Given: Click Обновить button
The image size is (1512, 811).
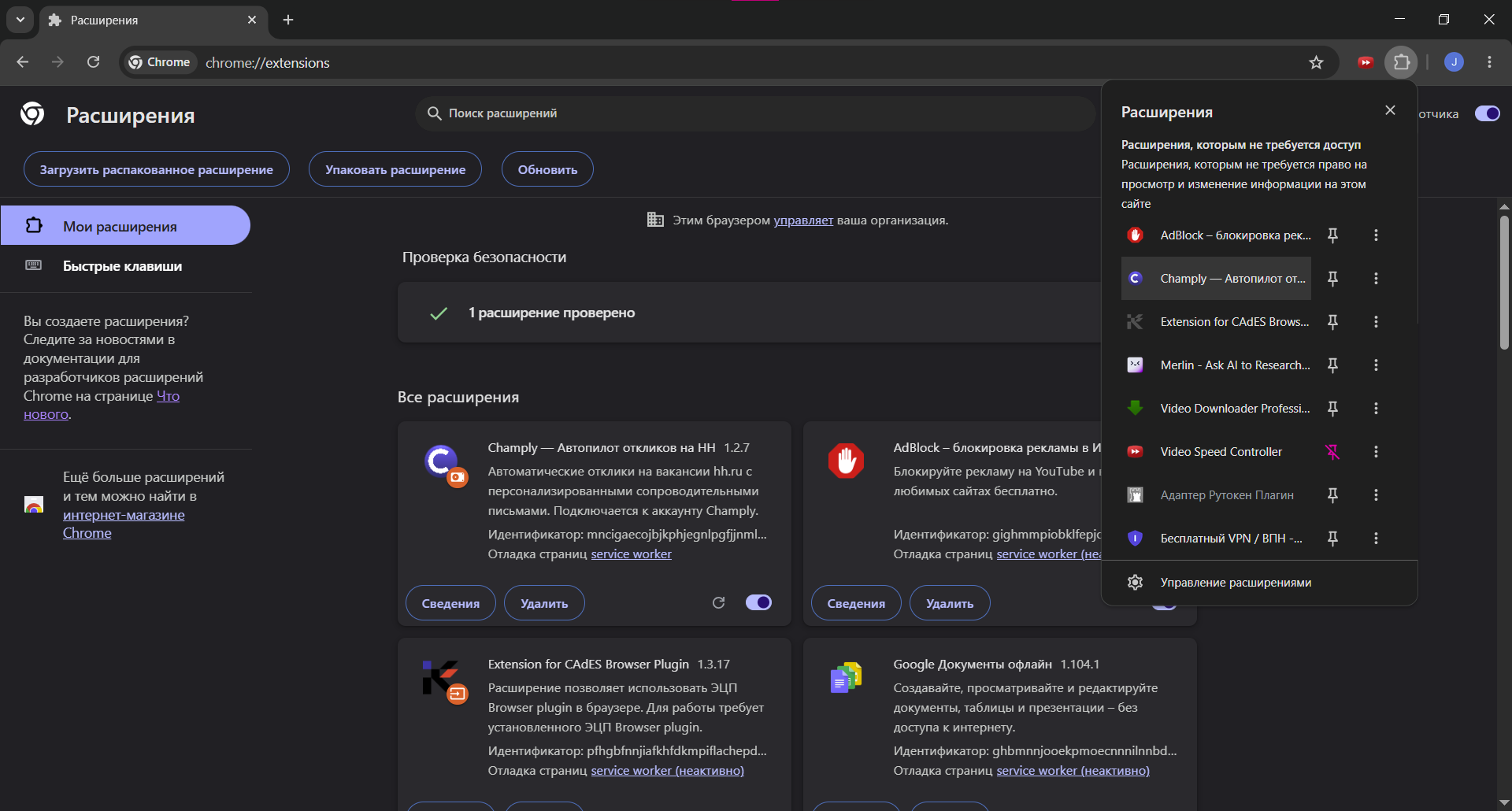Looking at the screenshot, I should [x=547, y=169].
